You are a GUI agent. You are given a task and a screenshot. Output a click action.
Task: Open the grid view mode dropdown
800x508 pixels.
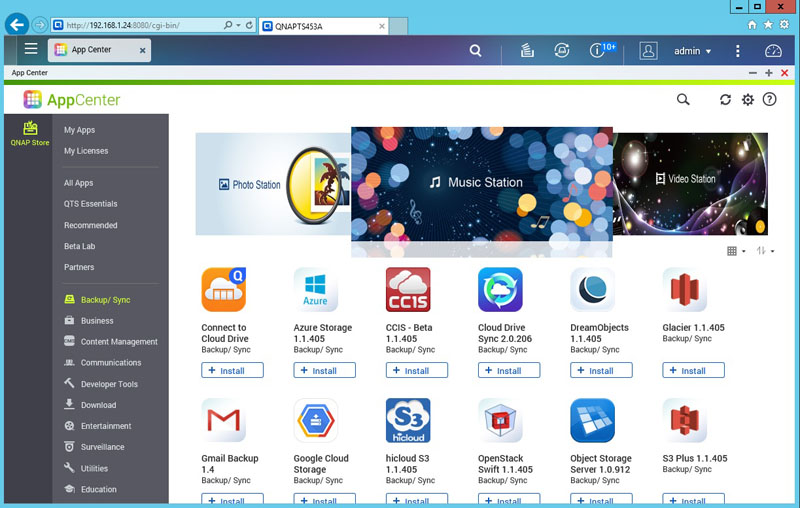coord(736,251)
